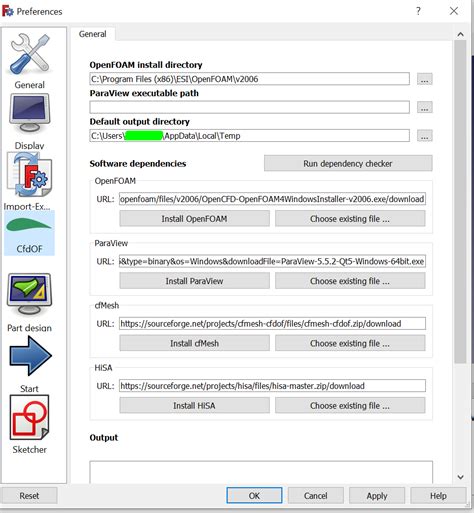474x513 pixels.
Task: Click the 'ParaView executable path' label
Action: click(x=144, y=93)
